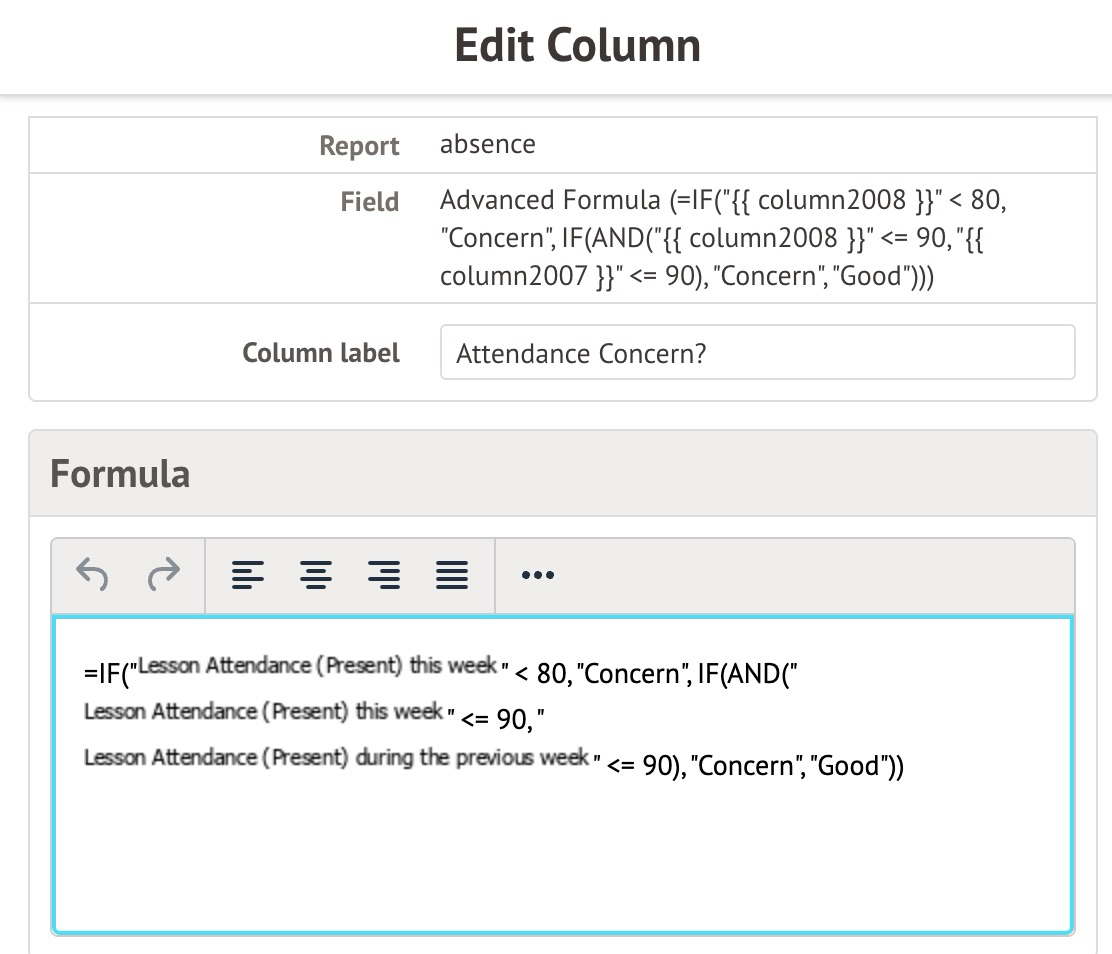
Task: Click the "absence" report value
Action: [x=488, y=144]
